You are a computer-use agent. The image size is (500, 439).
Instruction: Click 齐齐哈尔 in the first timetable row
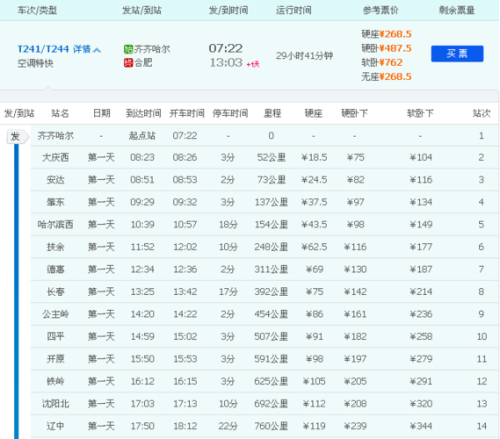click(x=55, y=136)
